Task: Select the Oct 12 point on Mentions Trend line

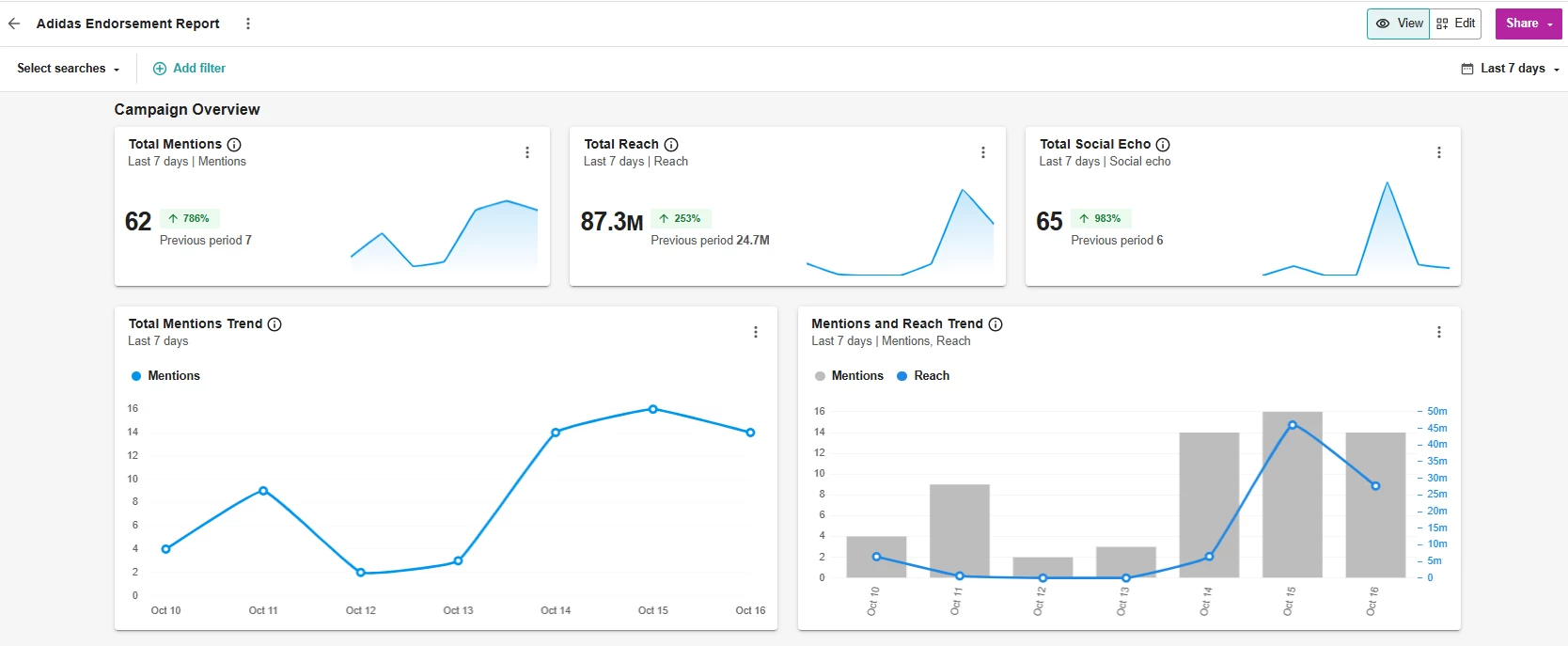Action: coord(361,573)
